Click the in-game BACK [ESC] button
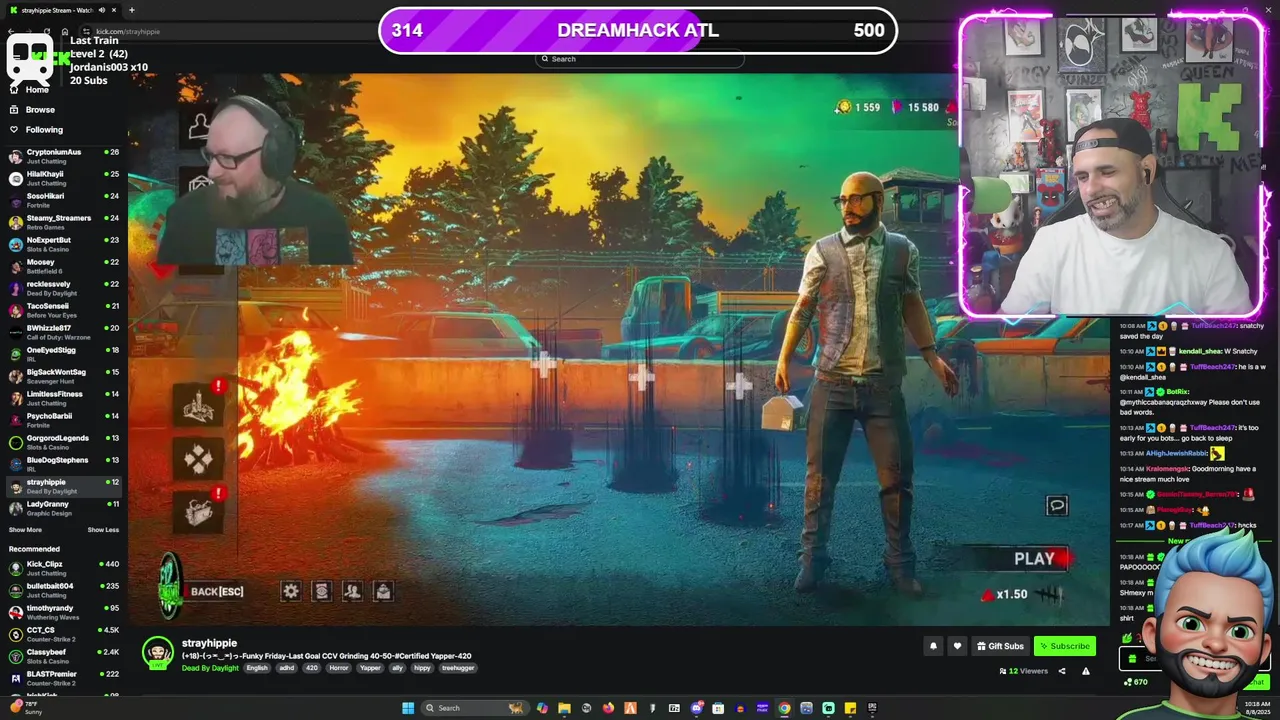 coord(217,592)
